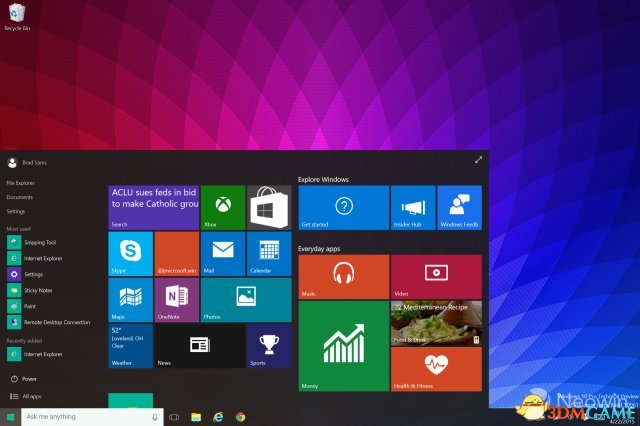Open the Power options
The width and height of the screenshot is (640, 426).
(x=24, y=379)
